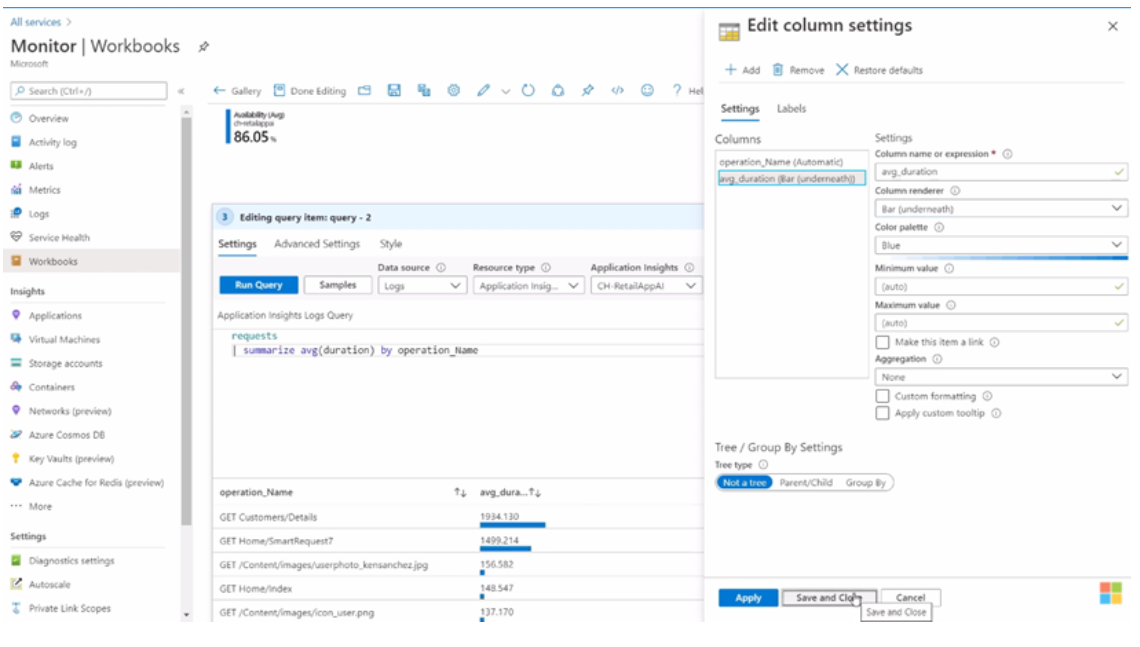Screen dimensions: 1140x647
Task: Open the advanced editor code icon
Action: (x=617, y=91)
